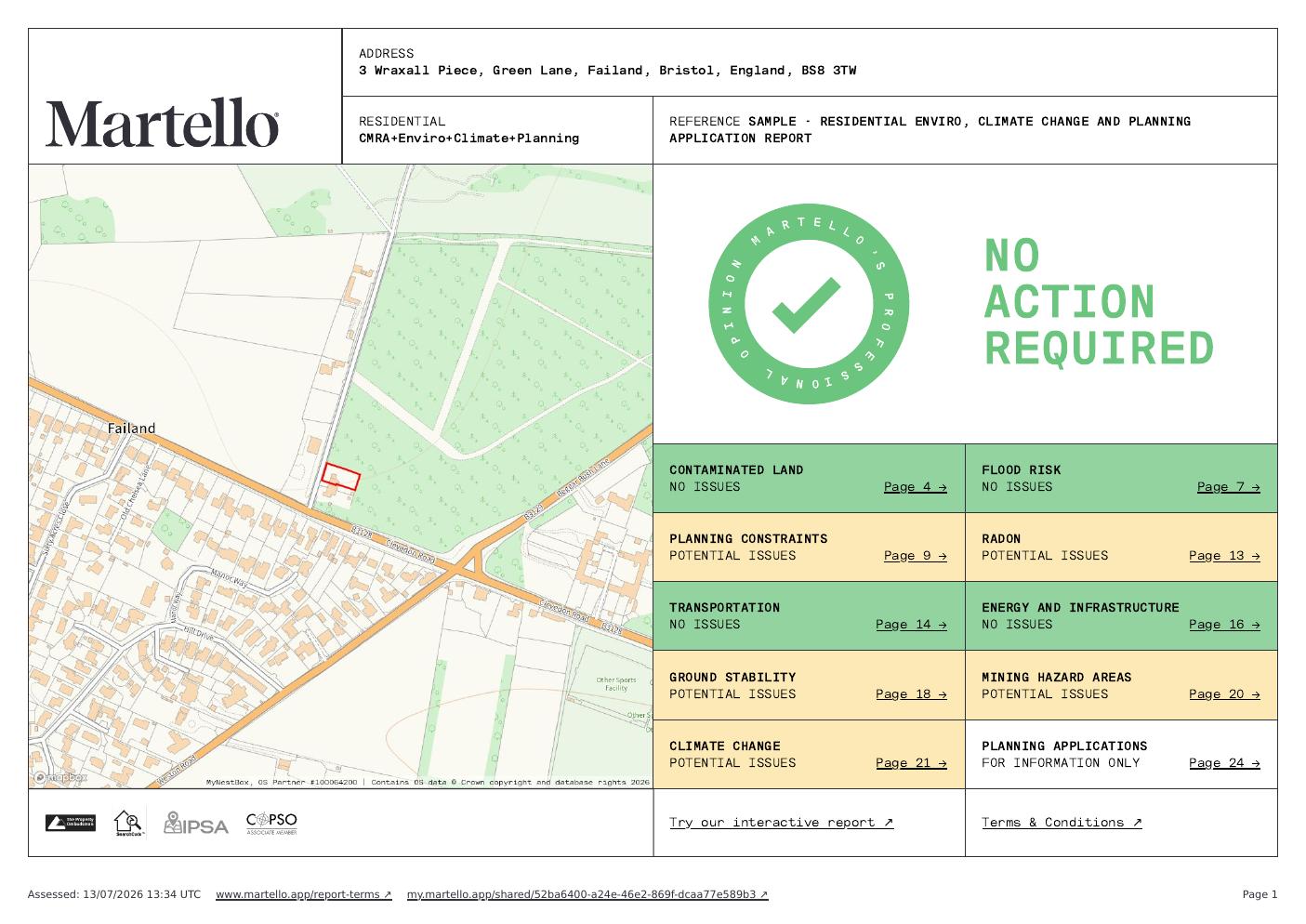Viewport: 1306px width, 924px height.
Task: Click the CONTAMINATED LAND heading
Action: coord(736,470)
